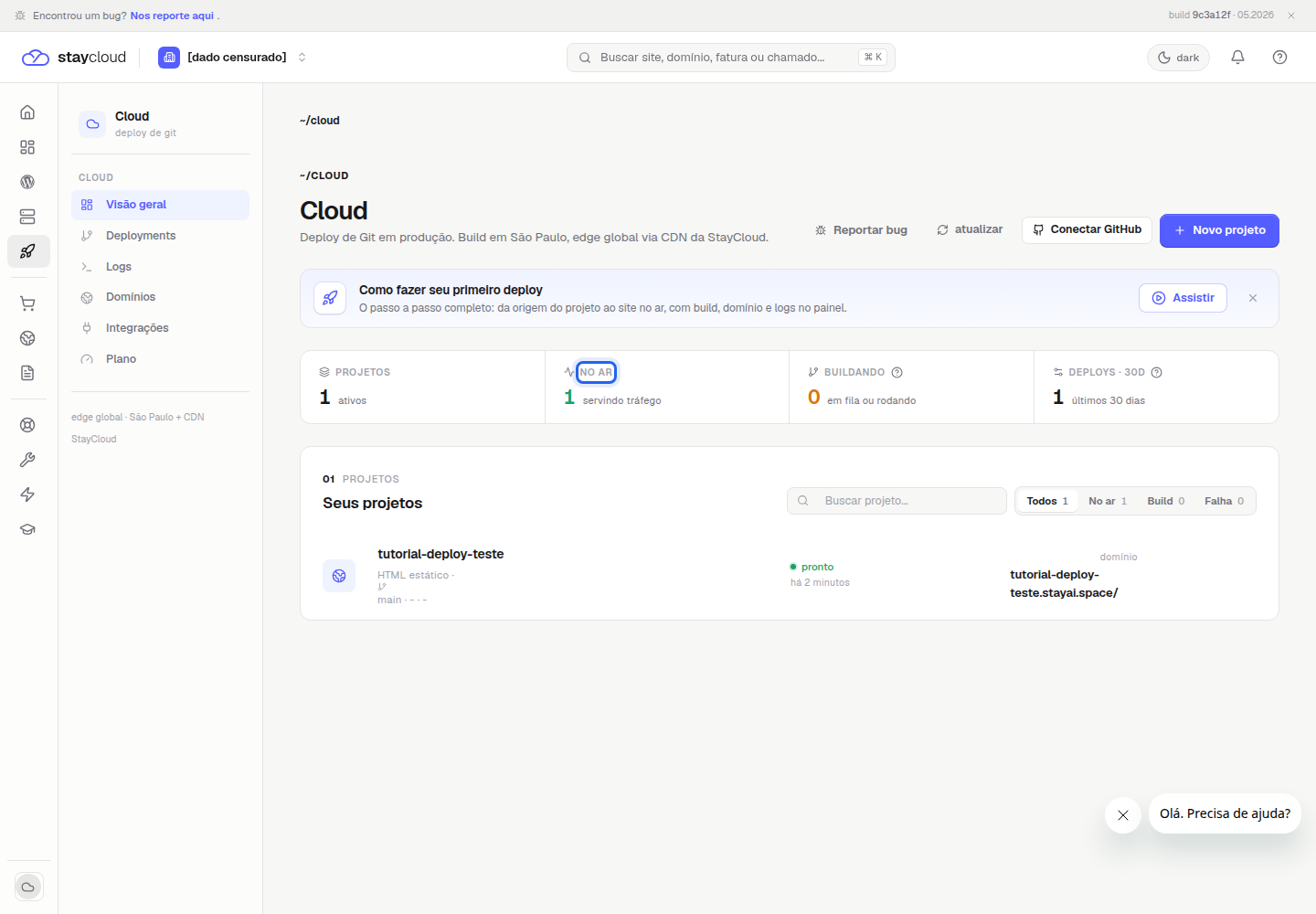Open the support lifebuoy icon in rail

(x=27, y=425)
